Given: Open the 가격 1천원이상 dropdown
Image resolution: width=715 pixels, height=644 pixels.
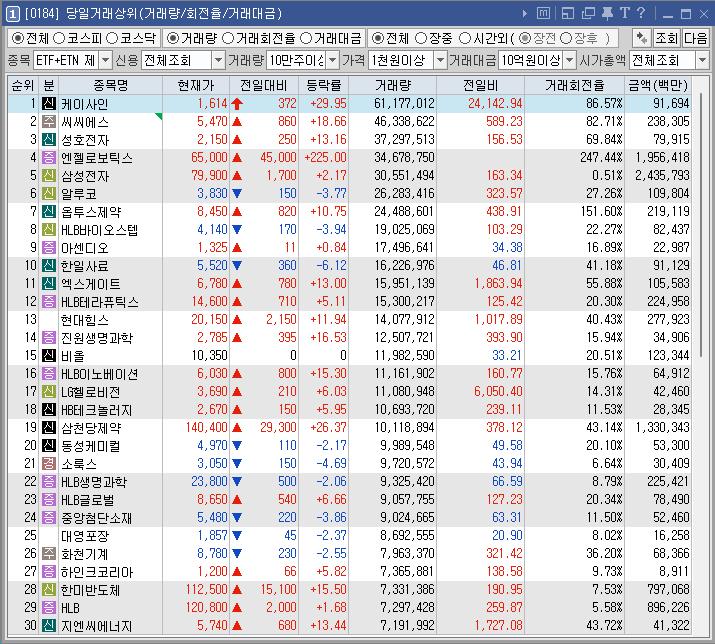Looking at the screenshot, I should [440, 60].
